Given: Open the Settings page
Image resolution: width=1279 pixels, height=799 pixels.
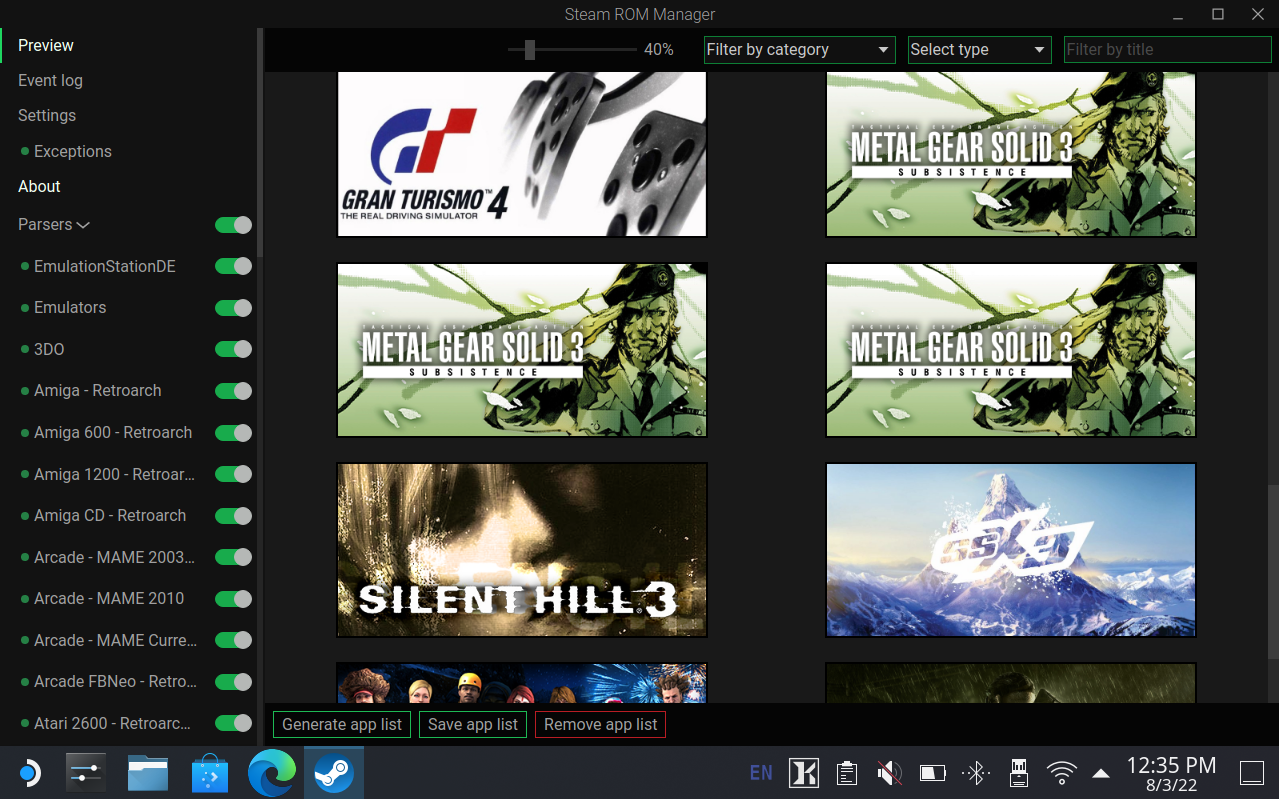Looking at the screenshot, I should pyautogui.click(x=47, y=115).
